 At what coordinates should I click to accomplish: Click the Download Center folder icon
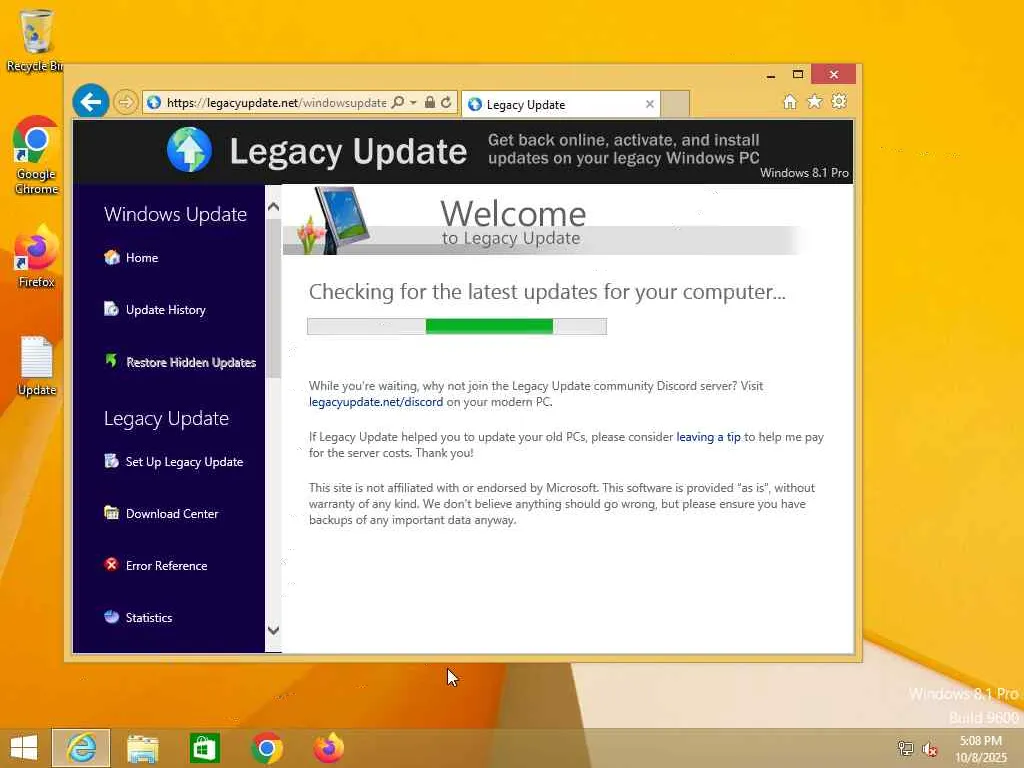point(112,513)
